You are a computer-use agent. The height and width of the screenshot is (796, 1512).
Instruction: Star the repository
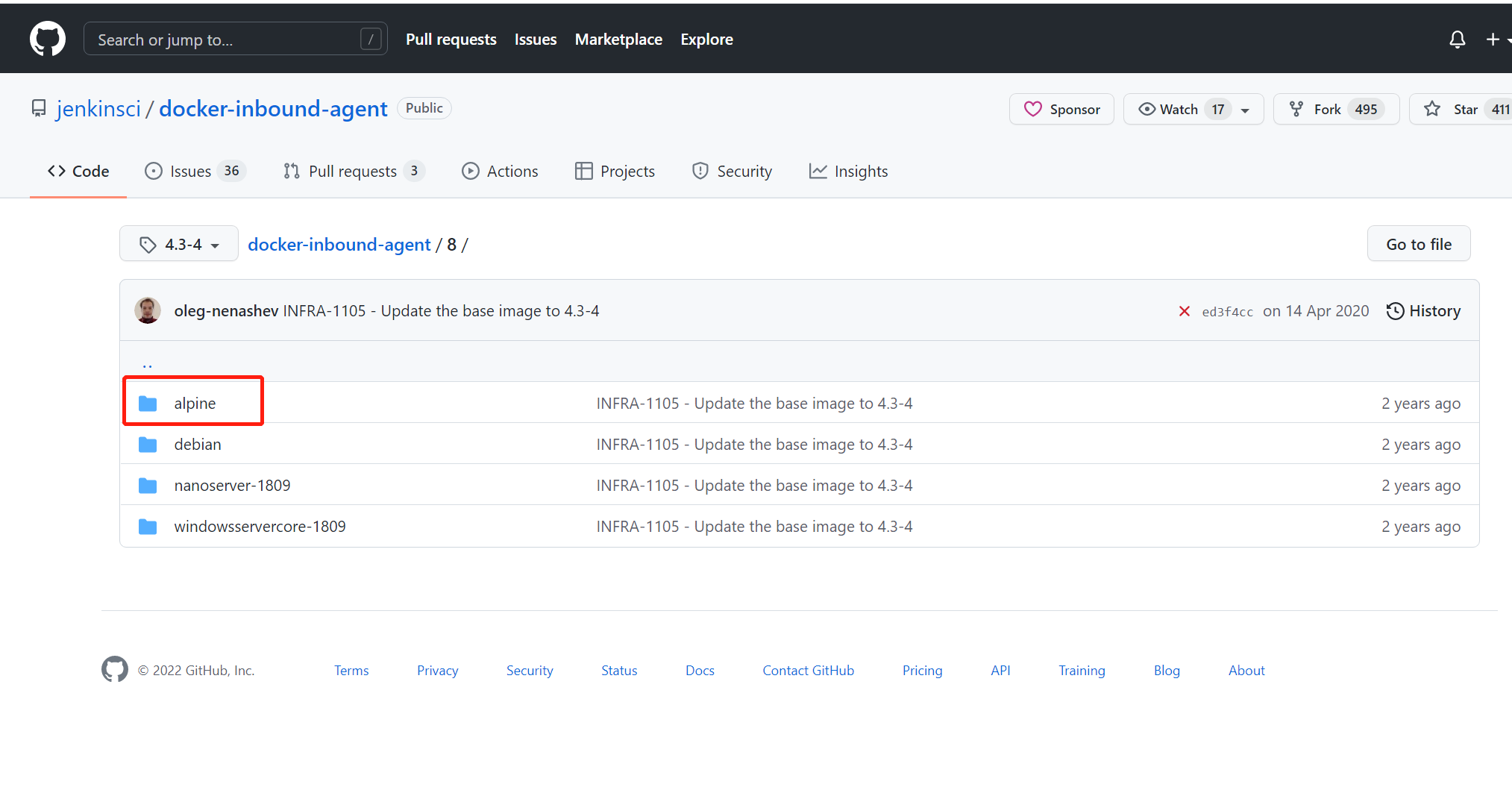(x=1463, y=108)
